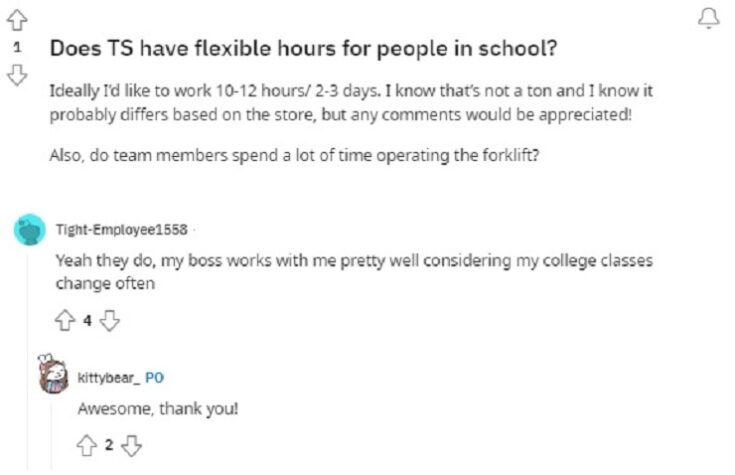Upvote Tight-Employee1558's comment

pos(65,321)
